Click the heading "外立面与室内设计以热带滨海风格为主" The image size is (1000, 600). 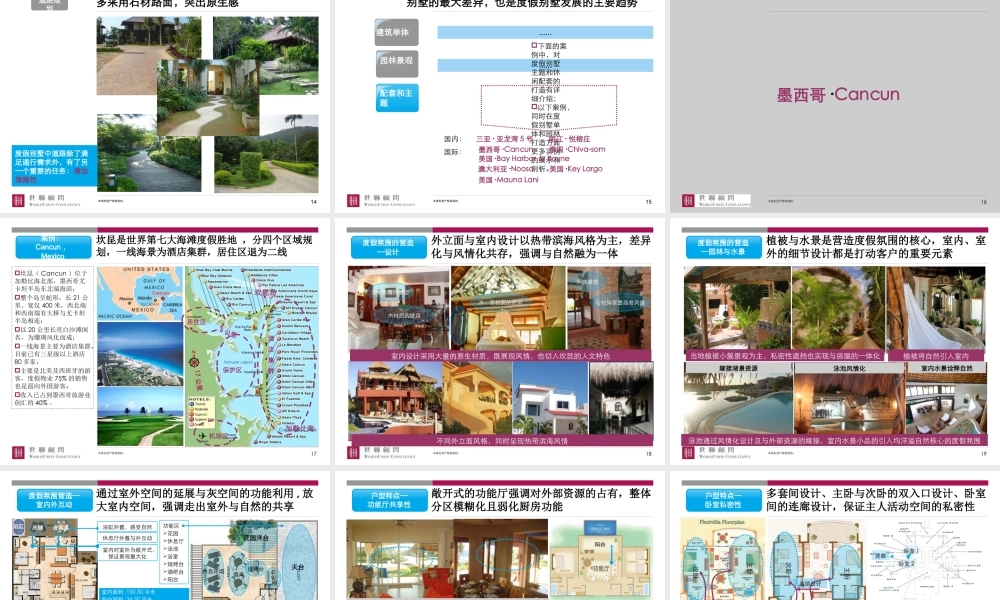528,240
